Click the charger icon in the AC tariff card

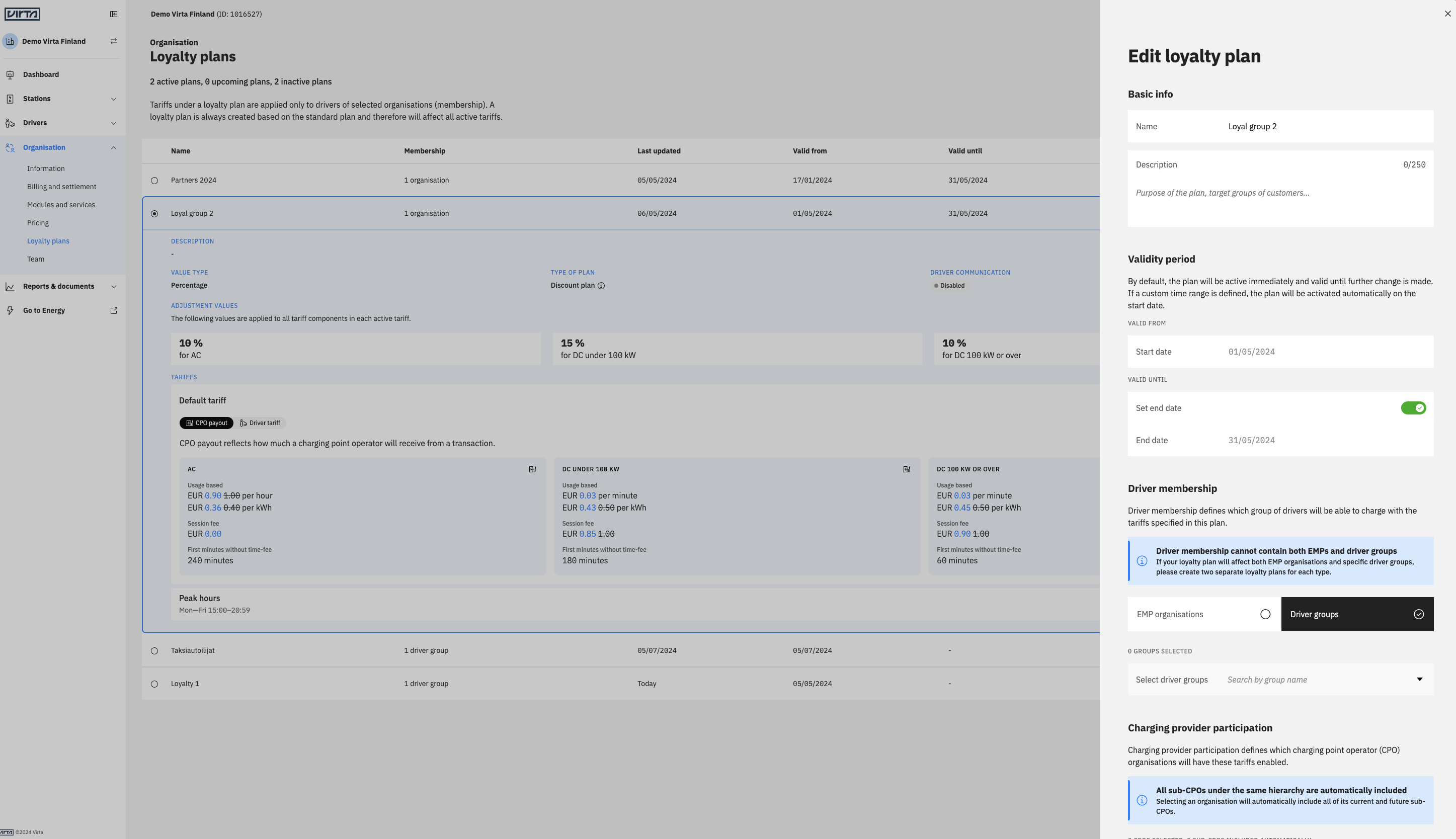point(532,469)
